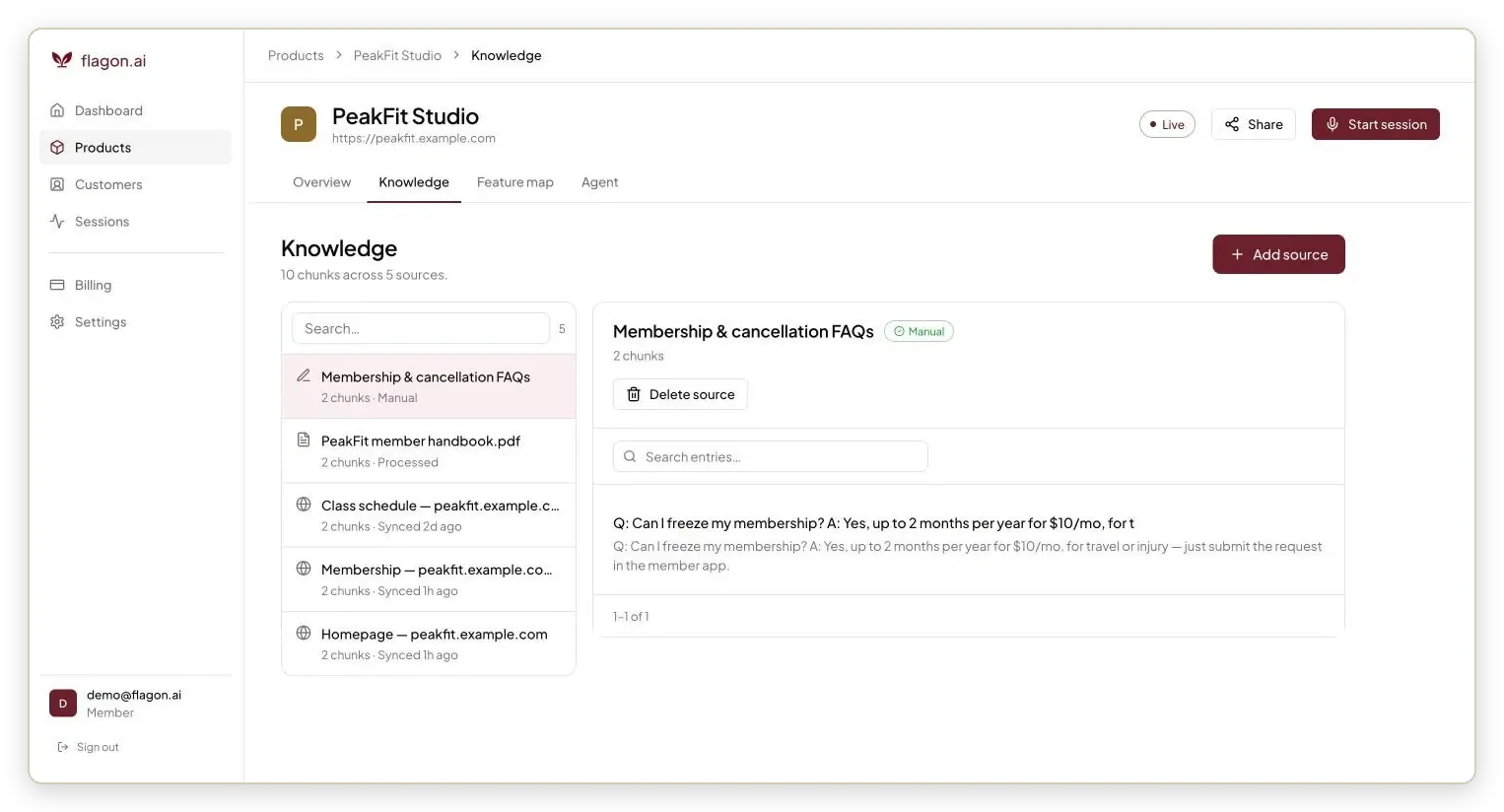This screenshot has width=1504, height=812.
Task: Click the flagon.ai logo icon
Action: (x=61, y=60)
